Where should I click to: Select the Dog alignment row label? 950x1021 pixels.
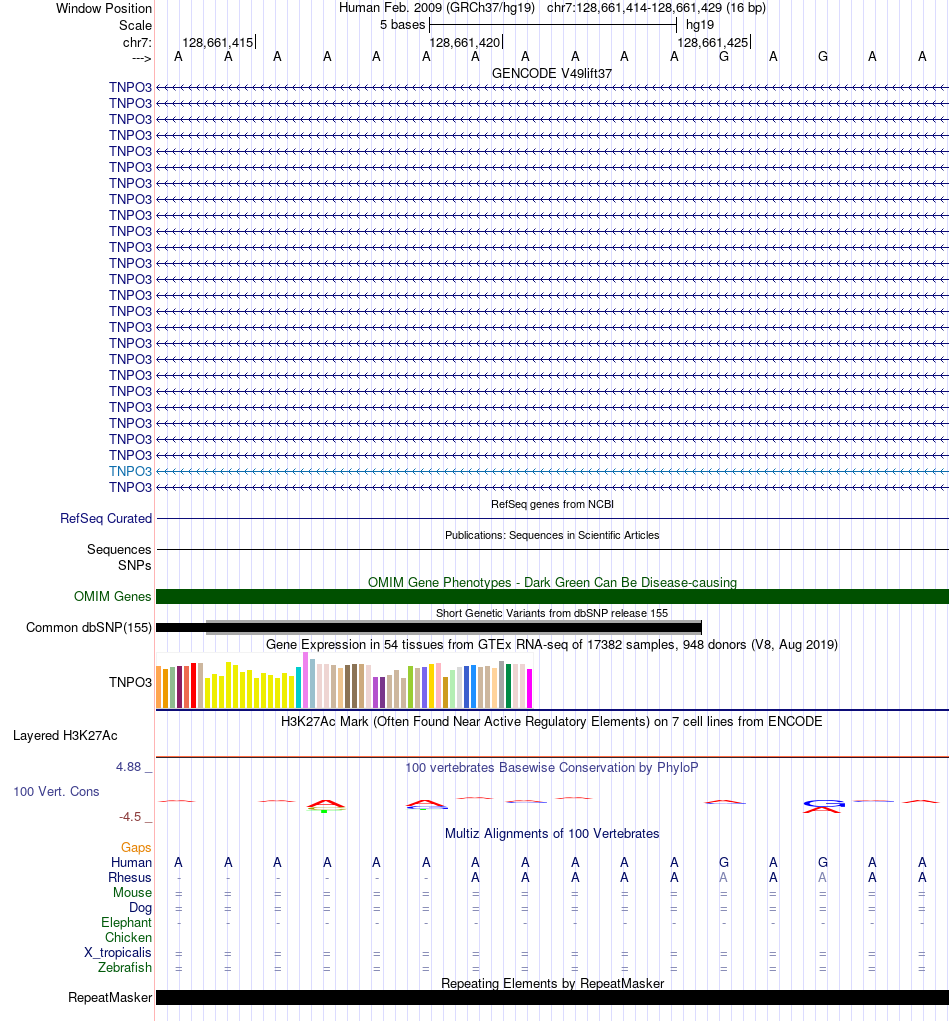click(x=140, y=907)
